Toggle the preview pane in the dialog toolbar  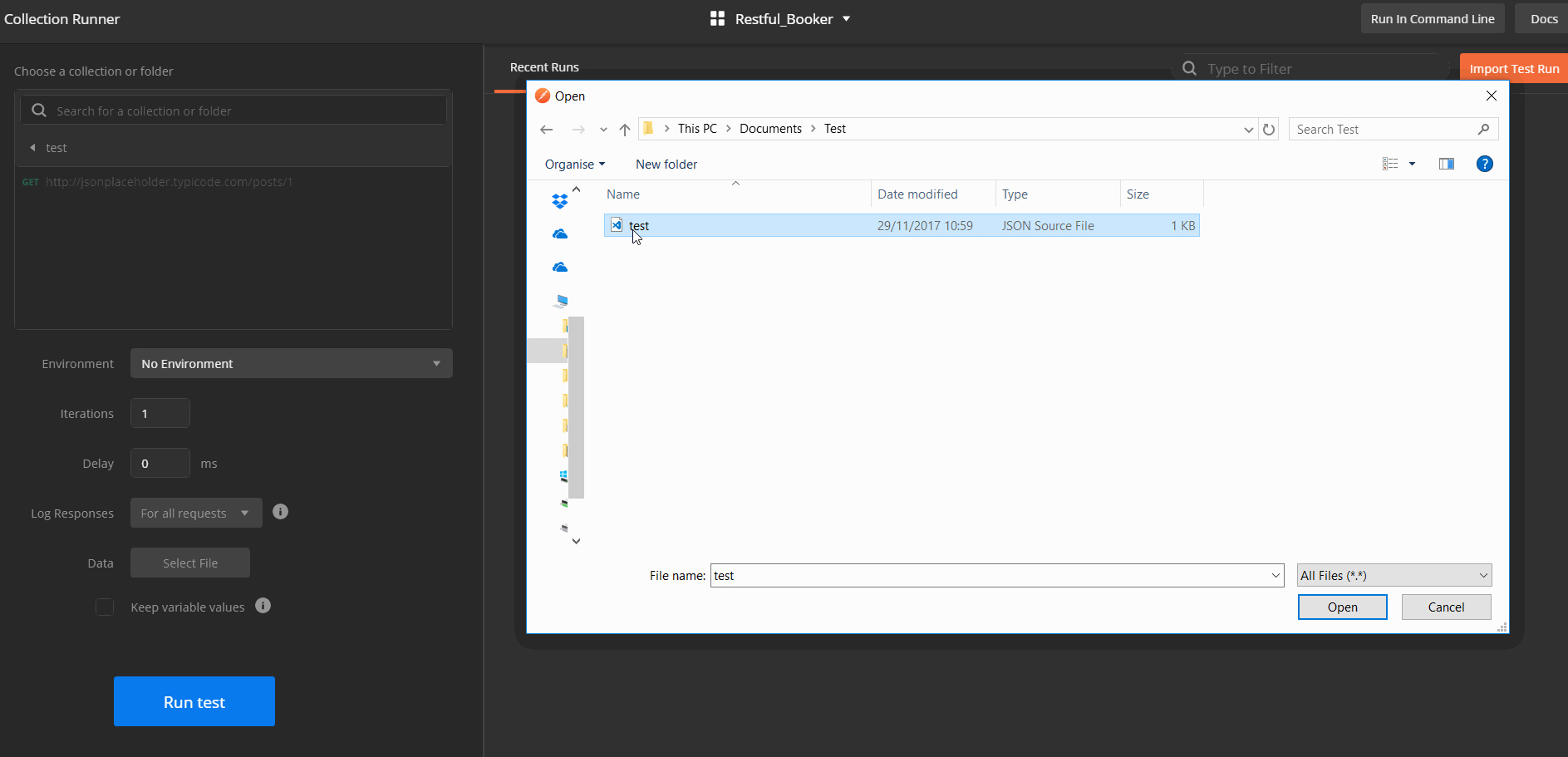pos(1447,163)
